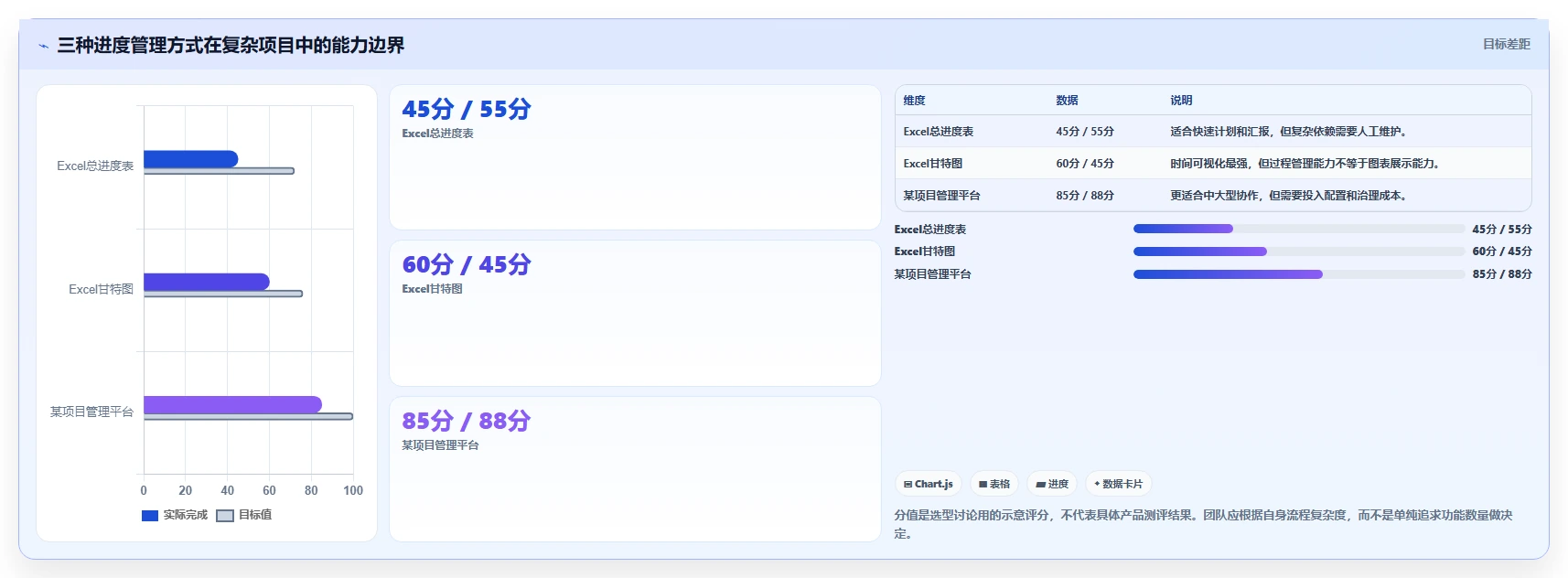The width and height of the screenshot is (1568, 578).
Task: Click 60分 / 45分 value beside progress bar
Action: tap(1502, 252)
